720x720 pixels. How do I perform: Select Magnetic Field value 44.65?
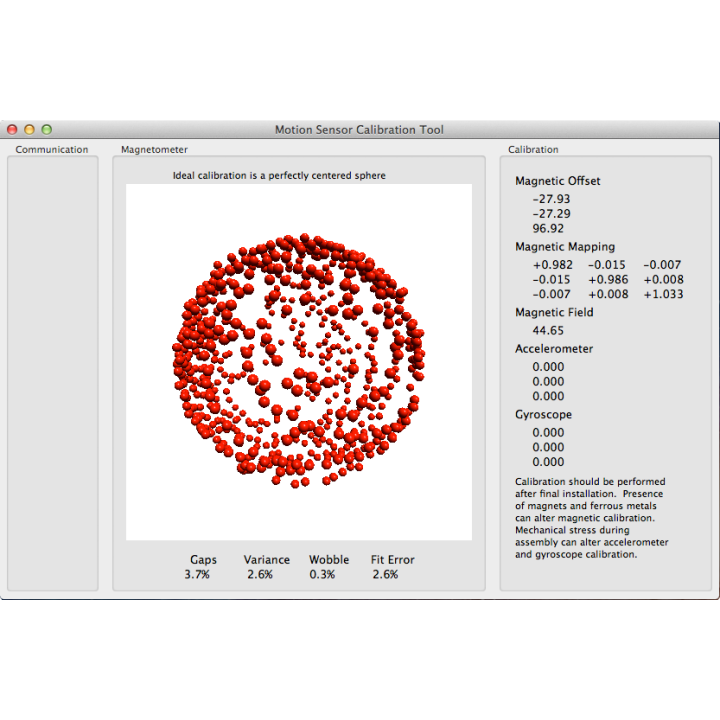pos(548,331)
